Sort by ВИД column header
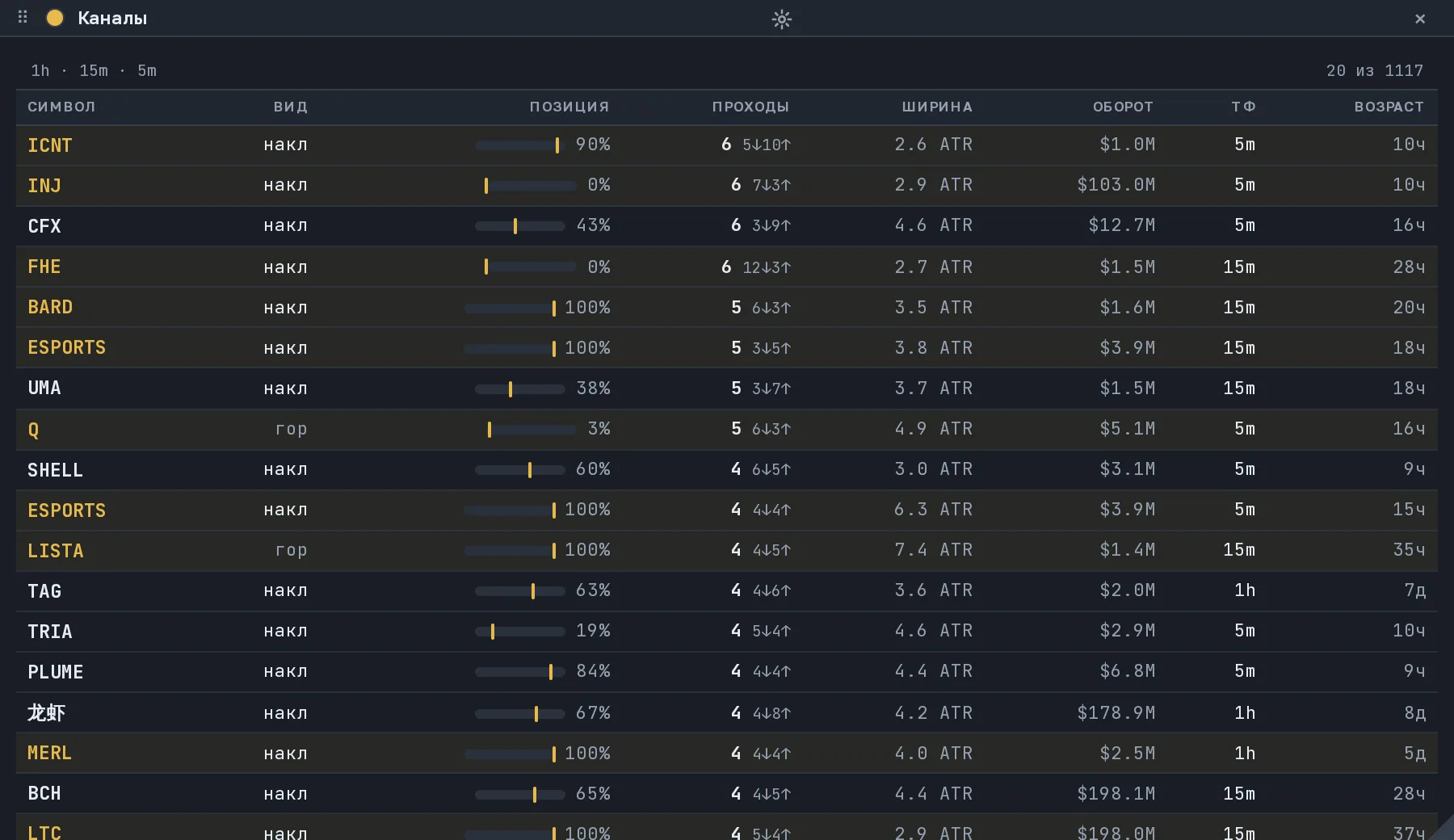 click(291, 107)
